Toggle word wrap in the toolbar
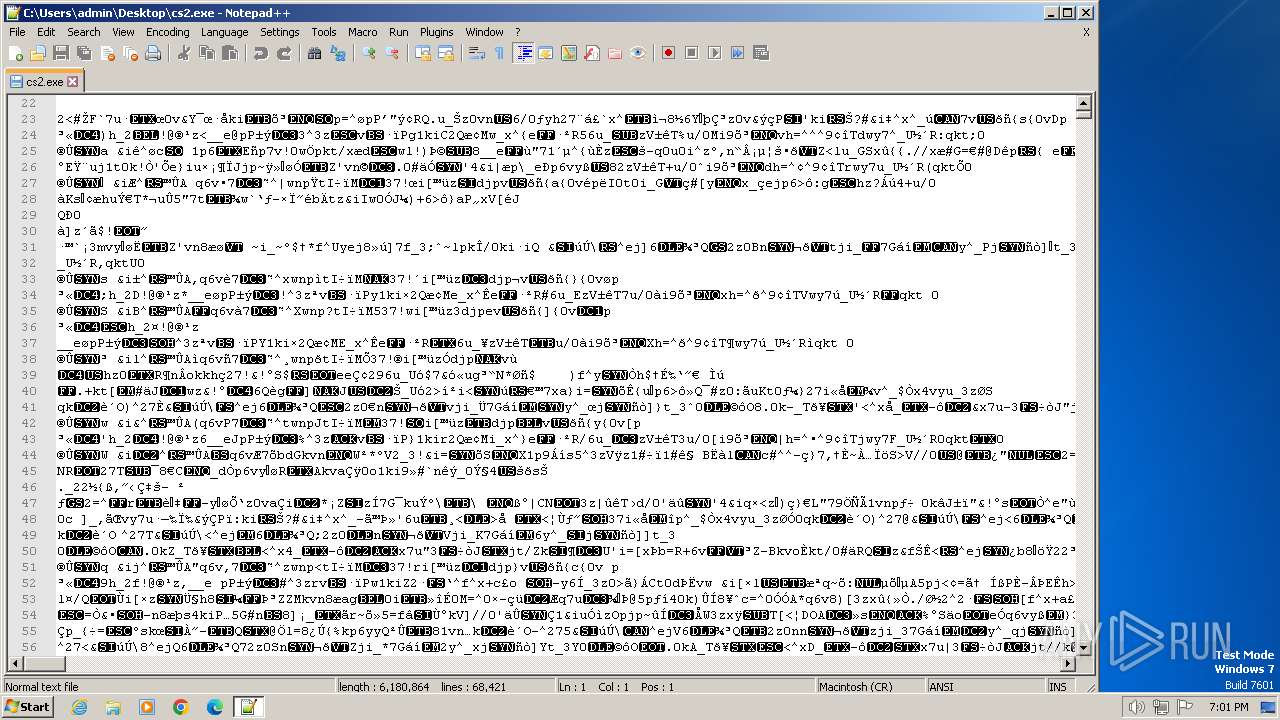This screenshot has height=720, width=1280. tap(477, 53)
